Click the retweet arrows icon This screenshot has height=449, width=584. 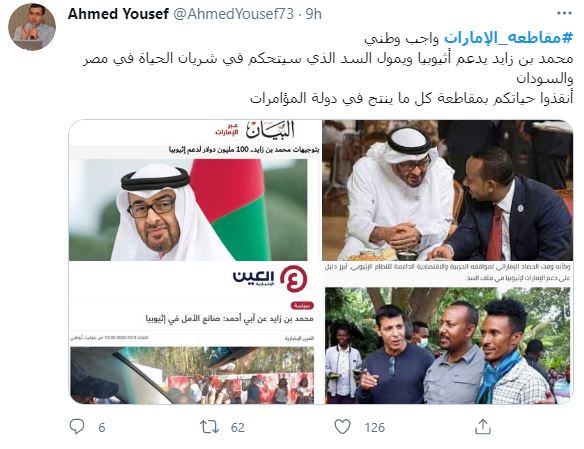(209, 427)
